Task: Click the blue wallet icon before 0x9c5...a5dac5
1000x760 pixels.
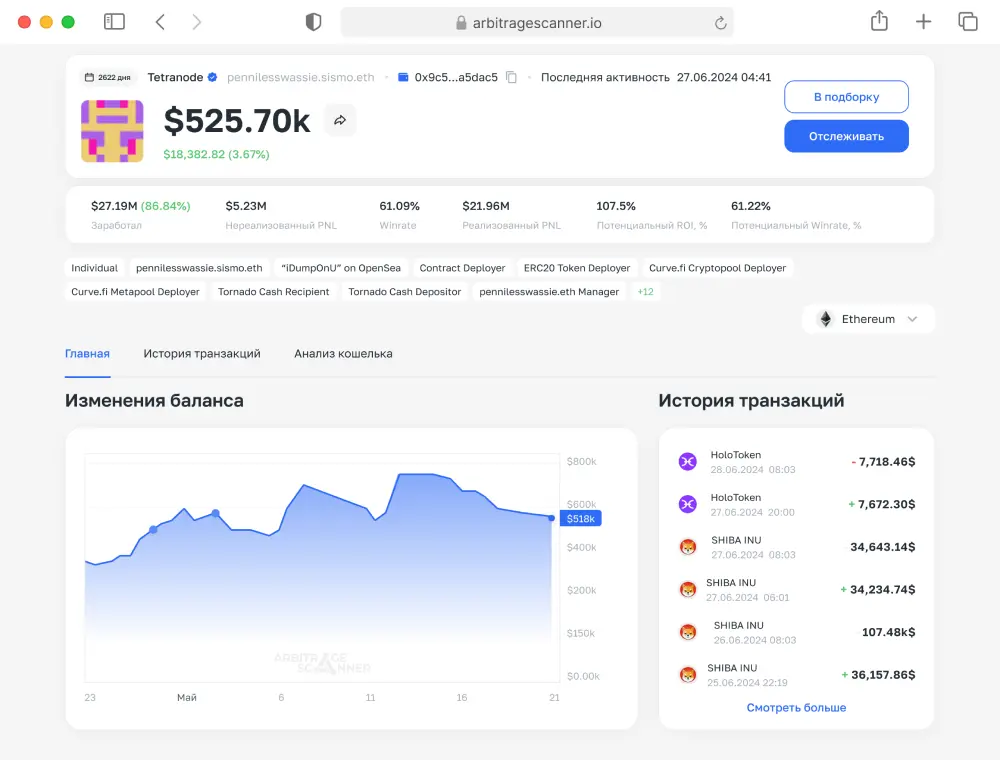Action: pyautogui.click(x=402, y=76)
